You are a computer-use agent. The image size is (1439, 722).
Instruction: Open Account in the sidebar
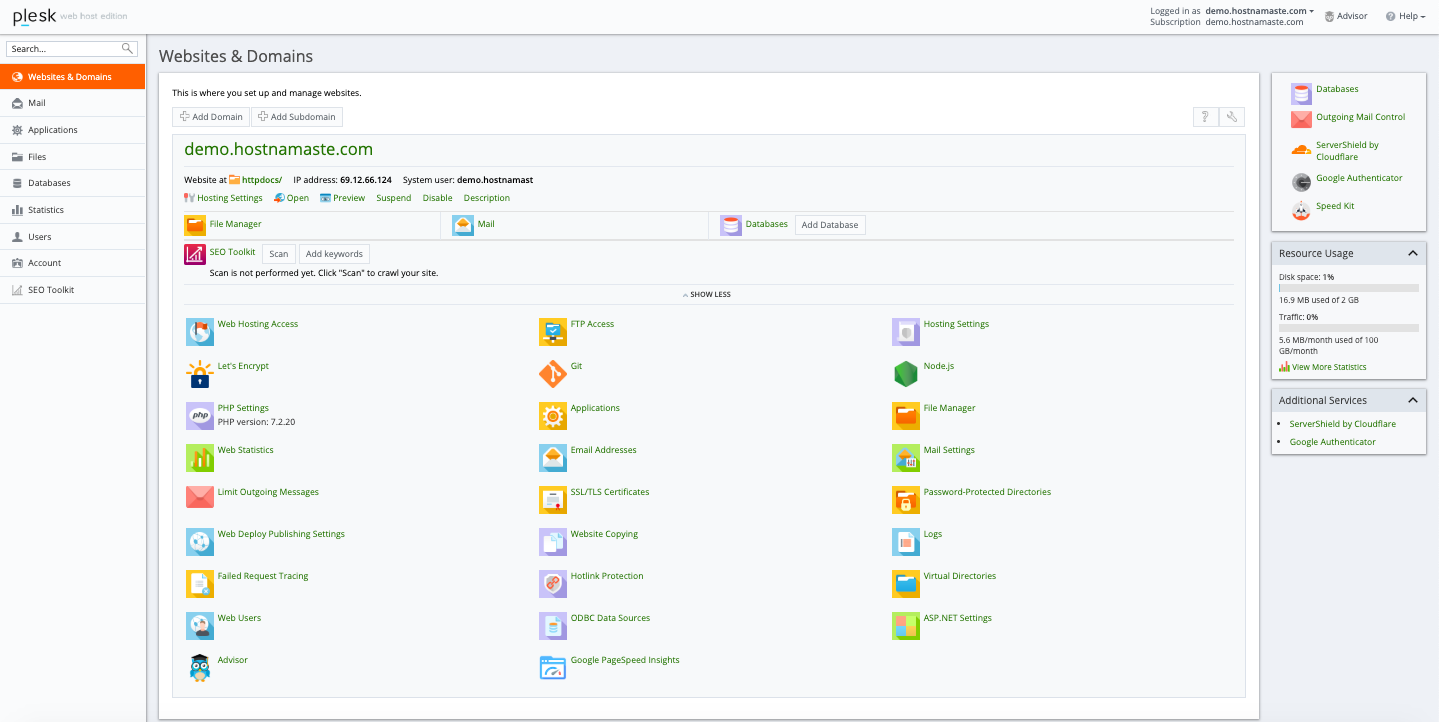click(x=72, y=263)
